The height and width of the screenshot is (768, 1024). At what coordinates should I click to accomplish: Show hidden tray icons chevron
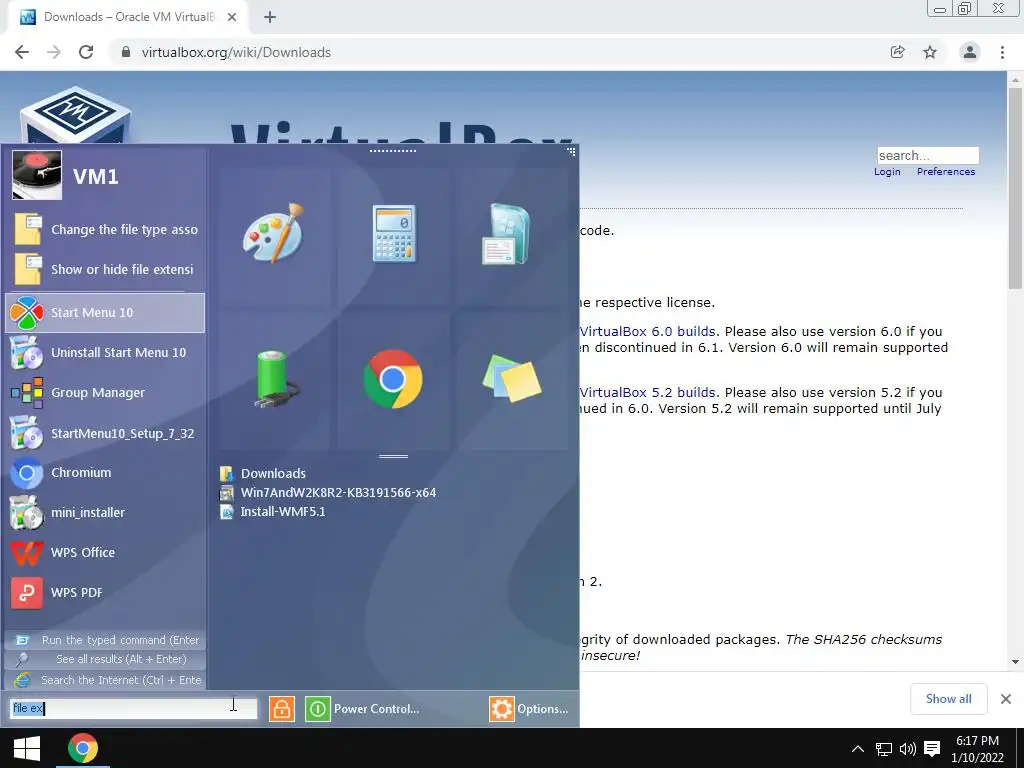point(857,749)
